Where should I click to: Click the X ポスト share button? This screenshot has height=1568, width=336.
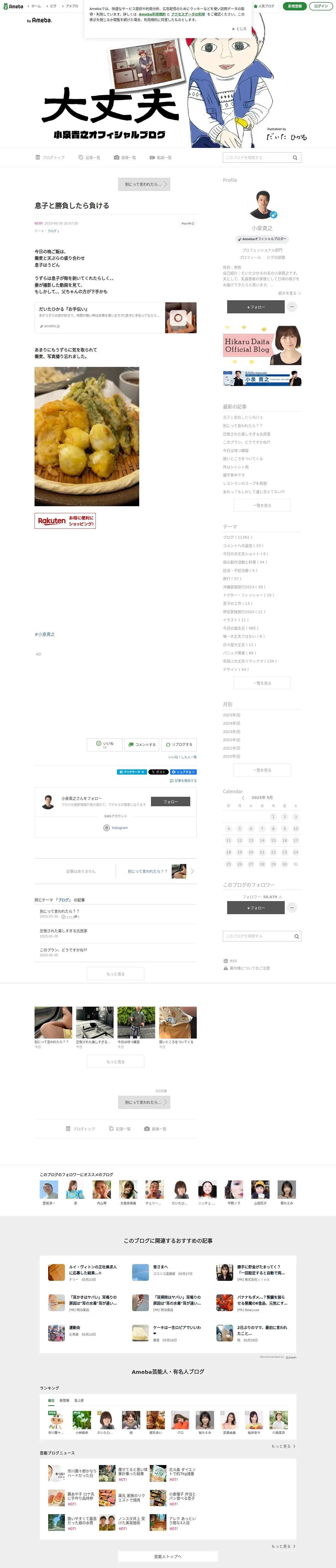tap(159, 772)
